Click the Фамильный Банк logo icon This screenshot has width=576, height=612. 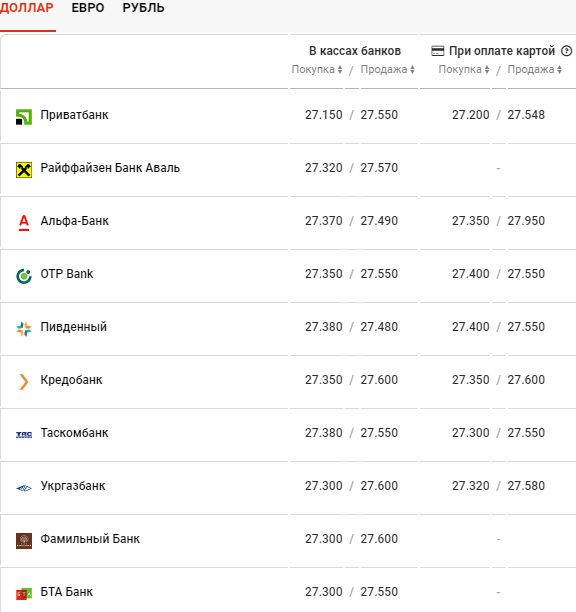pos(23,541)
